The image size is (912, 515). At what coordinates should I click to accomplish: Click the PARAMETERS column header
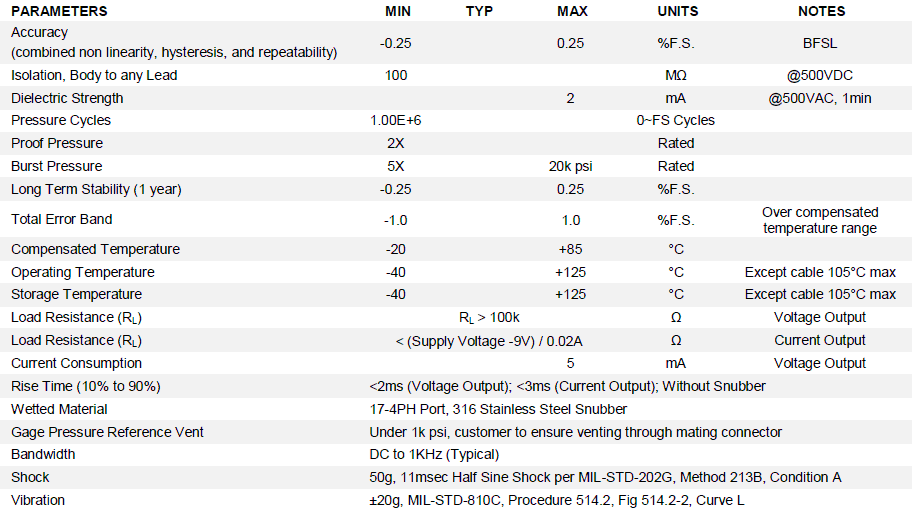(59, 11)
